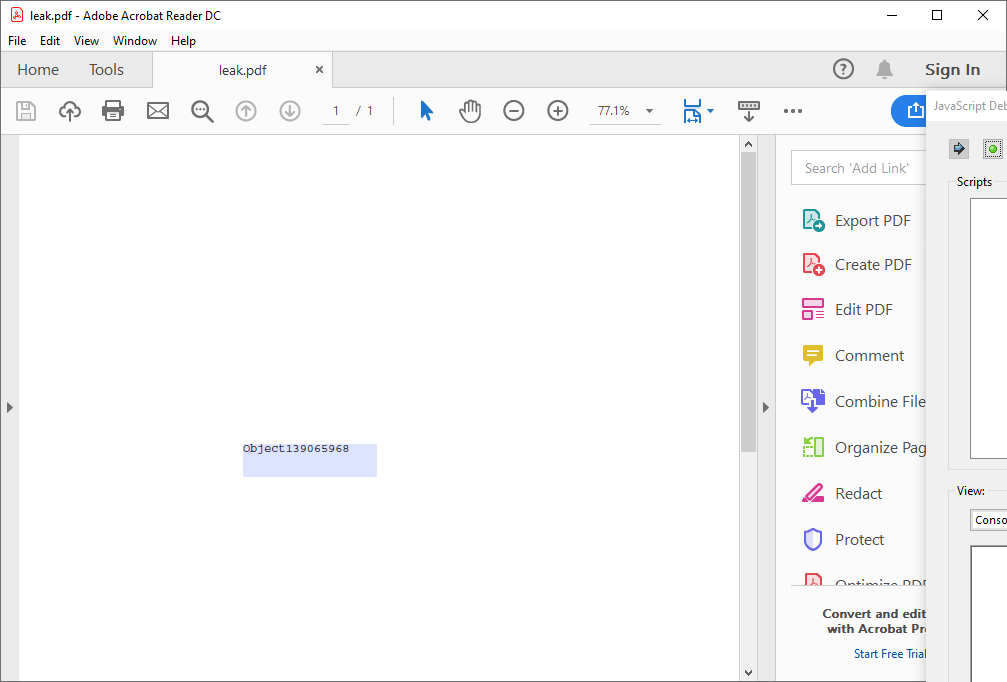The image size is (1007, 682).
Task: Click the Search 'Add Link' field
Action: (860, 168)
